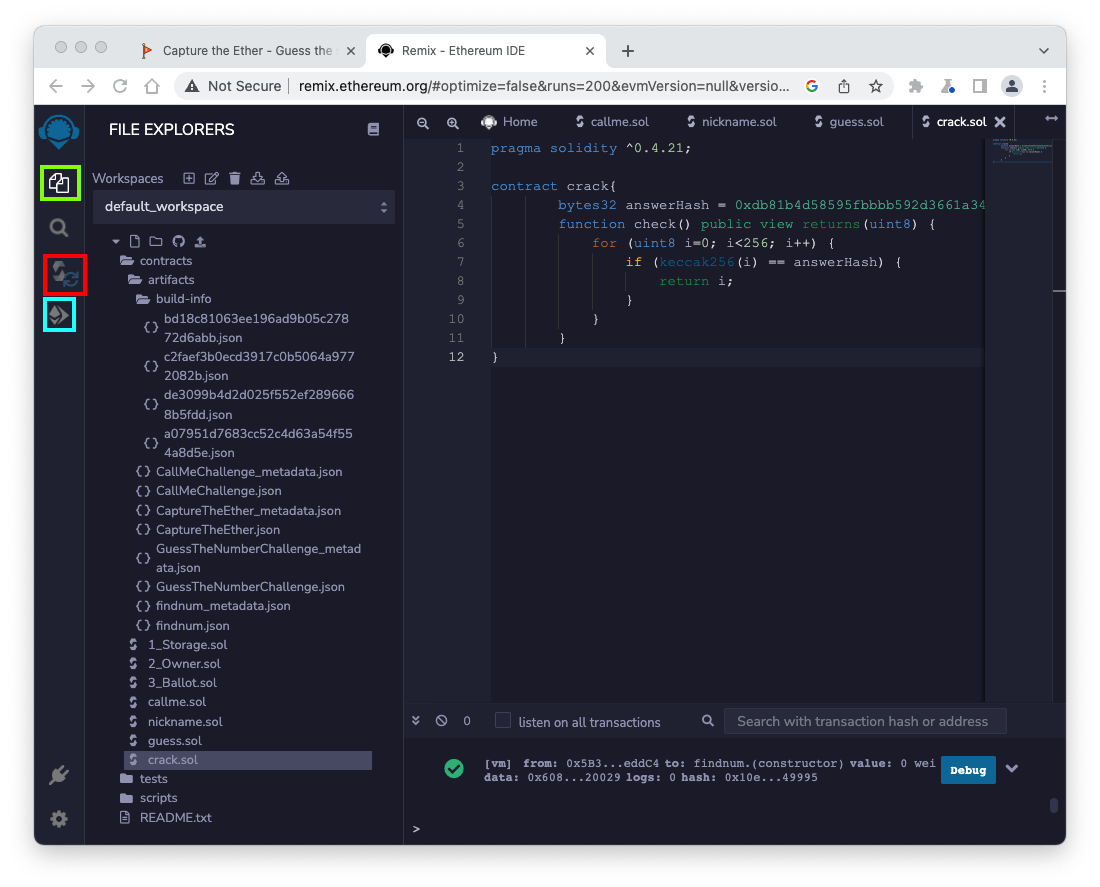The height and width of the screenshot is (887, 1100).
Task: Expand the tests folder
Action: 153,779
